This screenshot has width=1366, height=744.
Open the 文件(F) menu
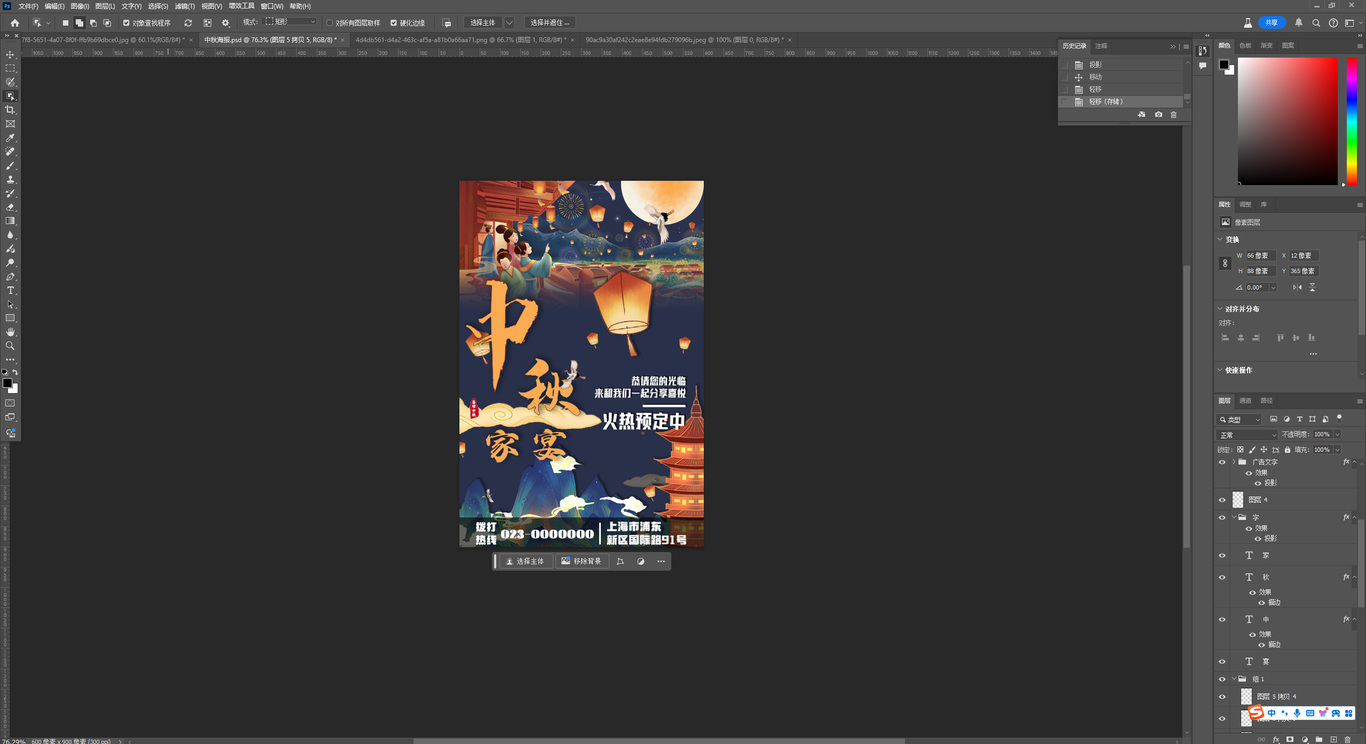tap(28, 6)
